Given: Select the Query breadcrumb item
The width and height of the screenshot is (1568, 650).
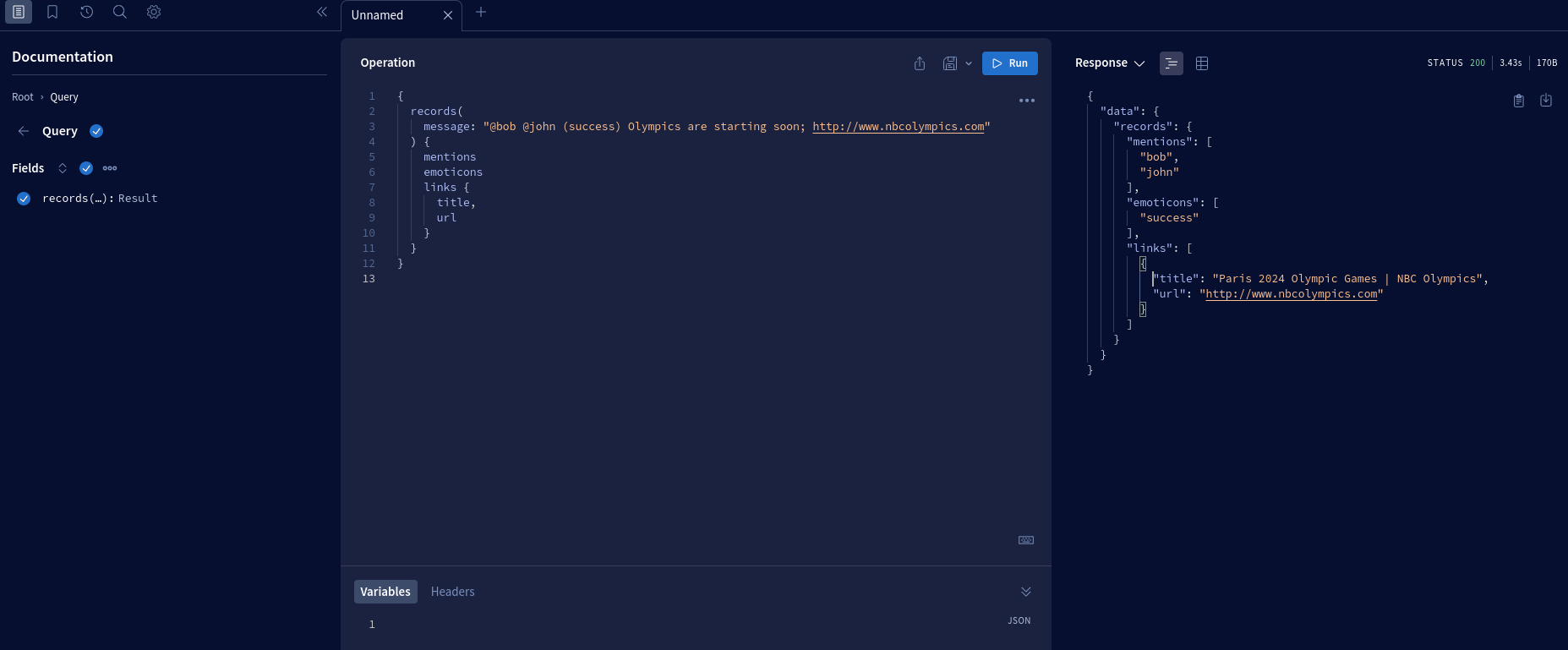Looking at the screenshot, I should point(64,97).
